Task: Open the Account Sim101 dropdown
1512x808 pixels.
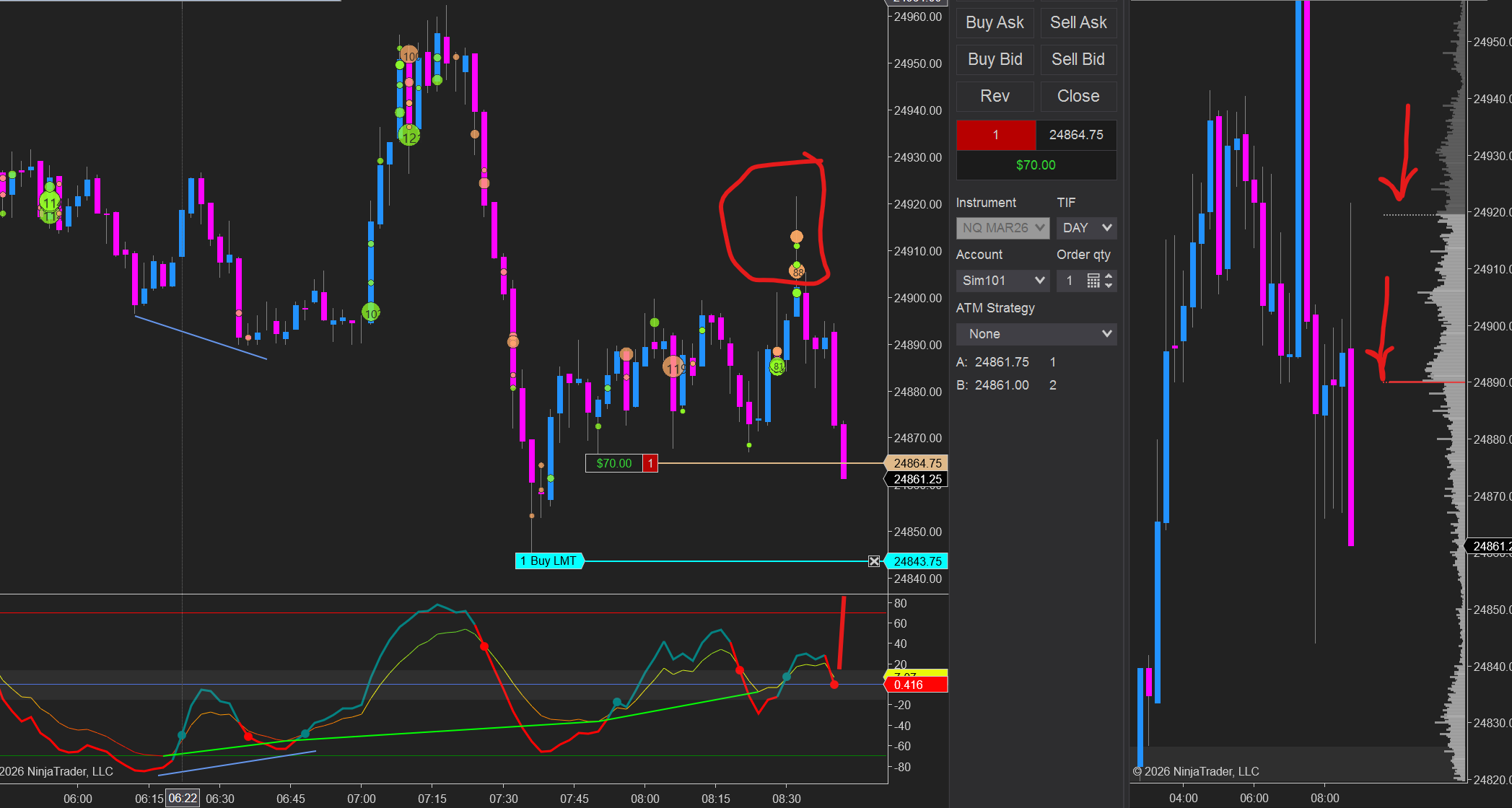Action: point(1002,281)
